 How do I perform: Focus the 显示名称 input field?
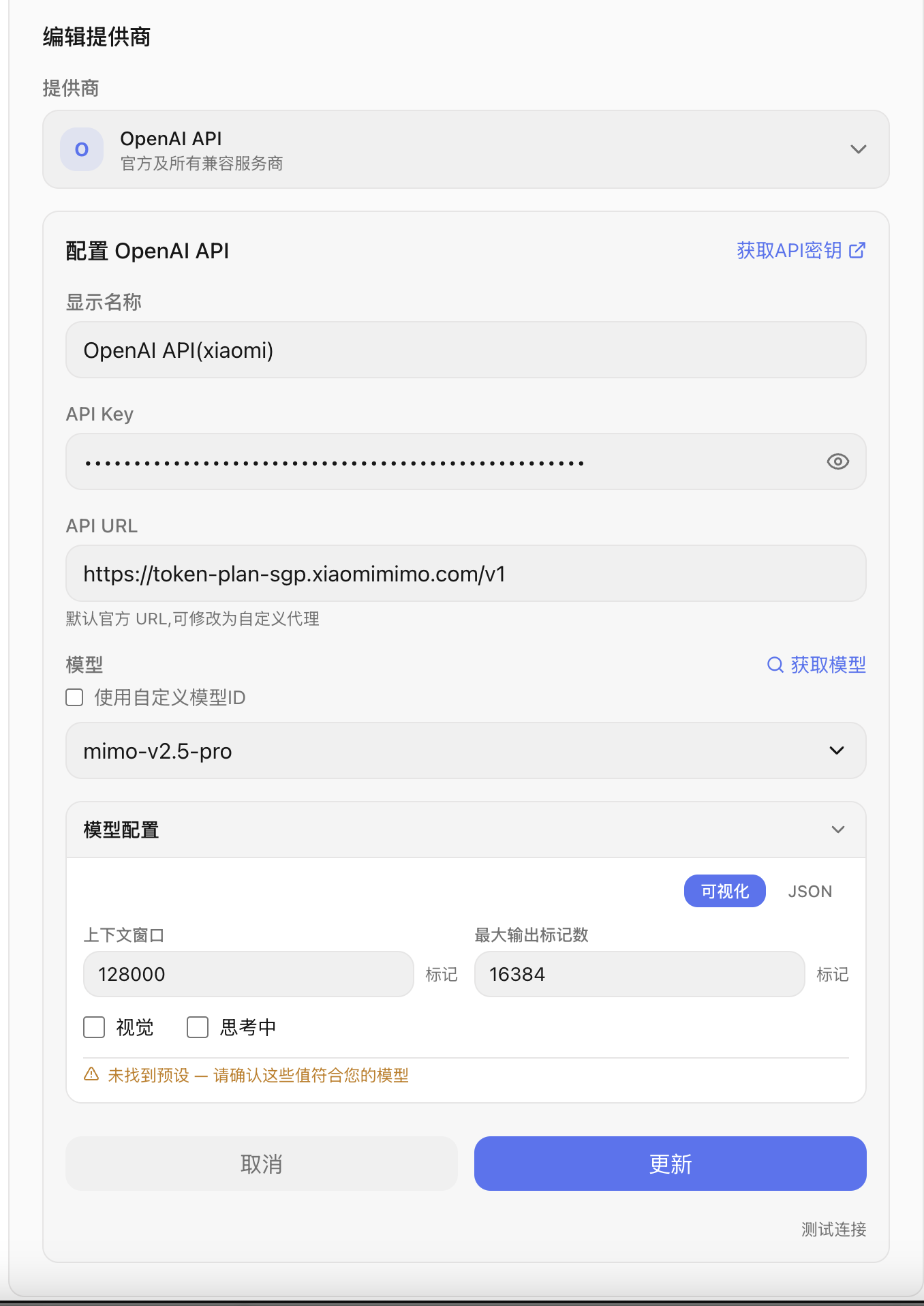(466, 350)
